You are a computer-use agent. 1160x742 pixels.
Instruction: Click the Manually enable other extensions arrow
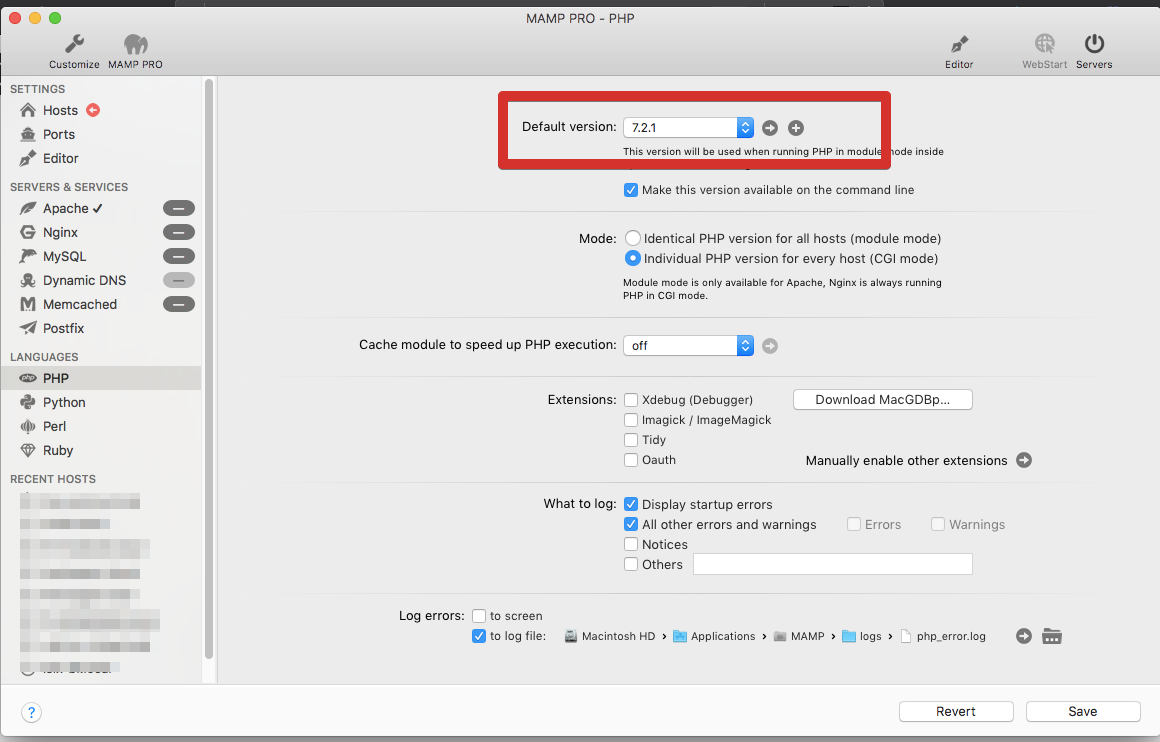(1024, 460)
